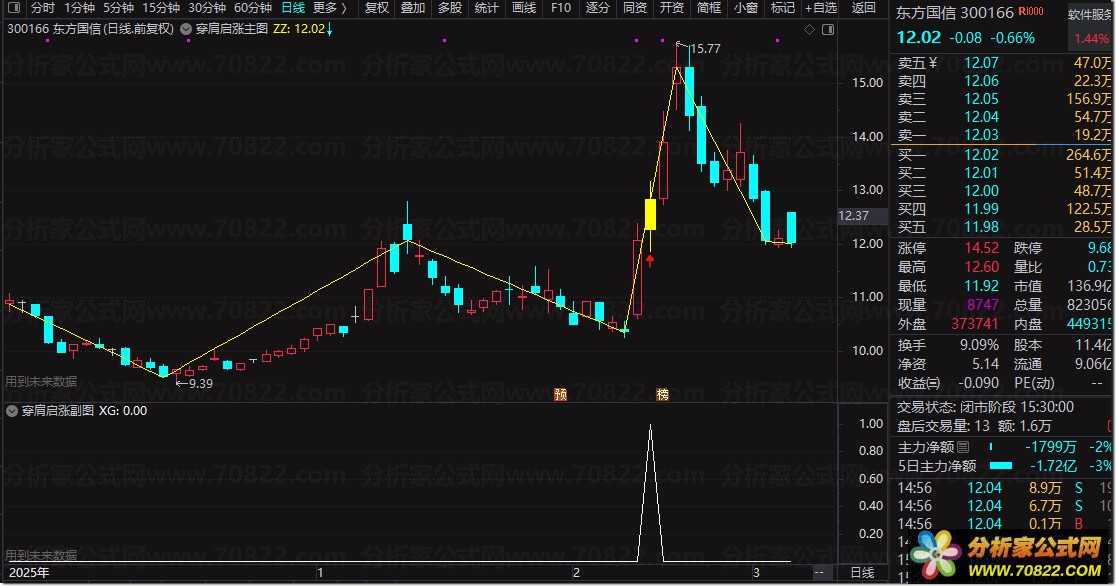This screenshot has width=1118, height=587.
Task: Select the 1分钟 period tab
Action: coord(79,8)
